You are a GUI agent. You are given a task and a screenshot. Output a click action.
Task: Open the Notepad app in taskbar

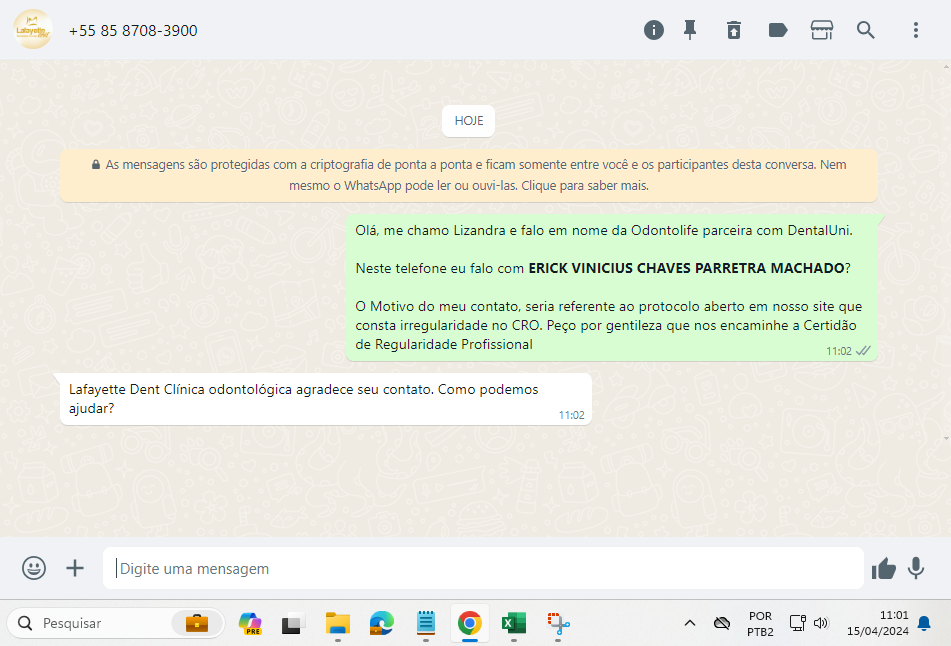click(x=426, y=623)
